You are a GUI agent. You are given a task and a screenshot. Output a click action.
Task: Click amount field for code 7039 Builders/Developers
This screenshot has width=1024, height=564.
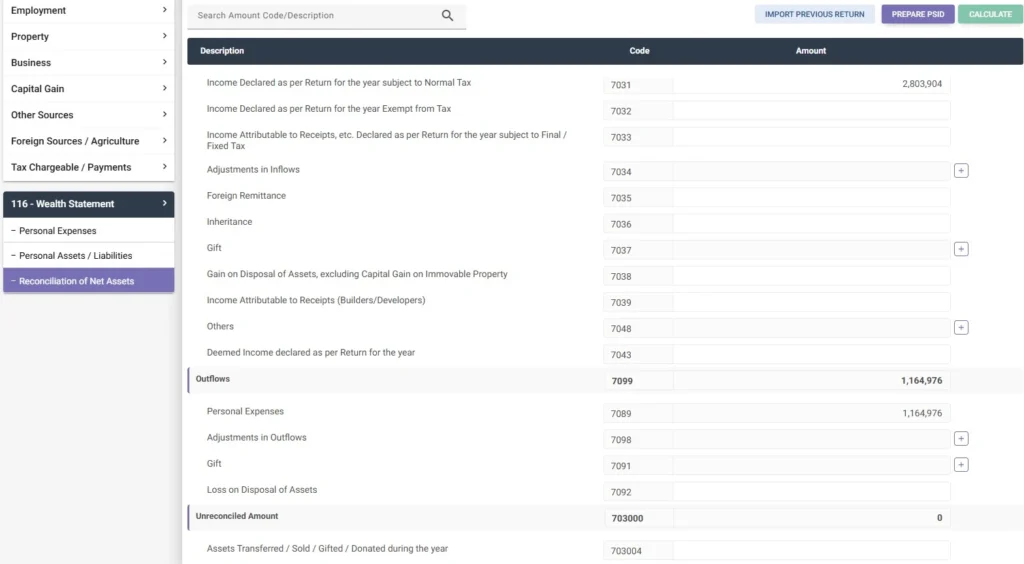[811, 302]
